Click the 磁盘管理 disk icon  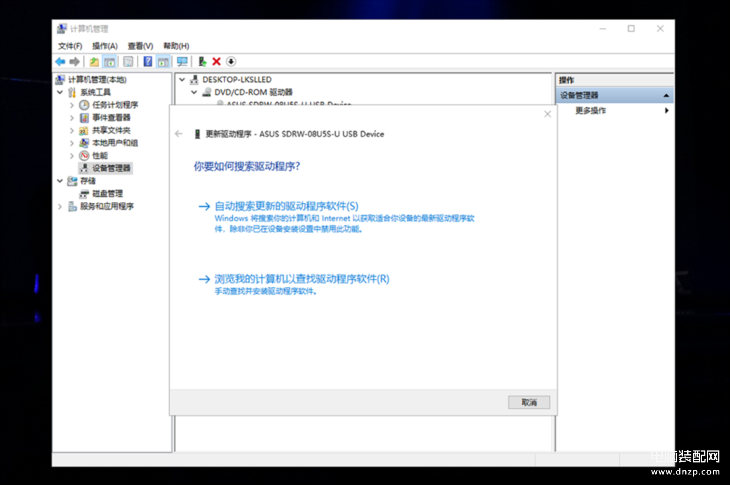(84, 194)
